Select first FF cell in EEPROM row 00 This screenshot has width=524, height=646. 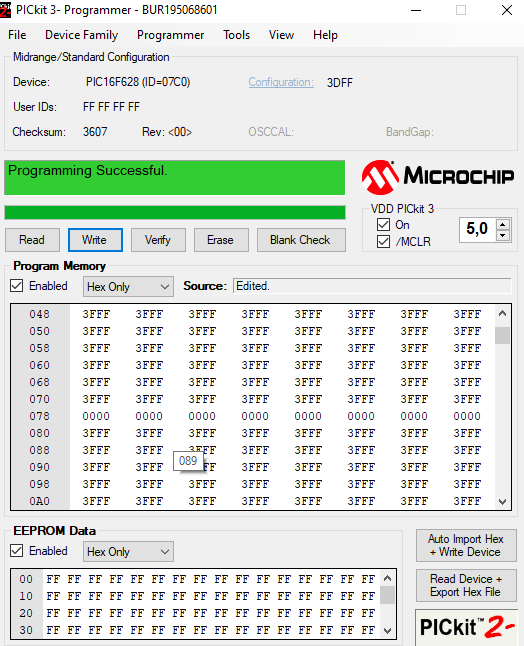point(53,579)
